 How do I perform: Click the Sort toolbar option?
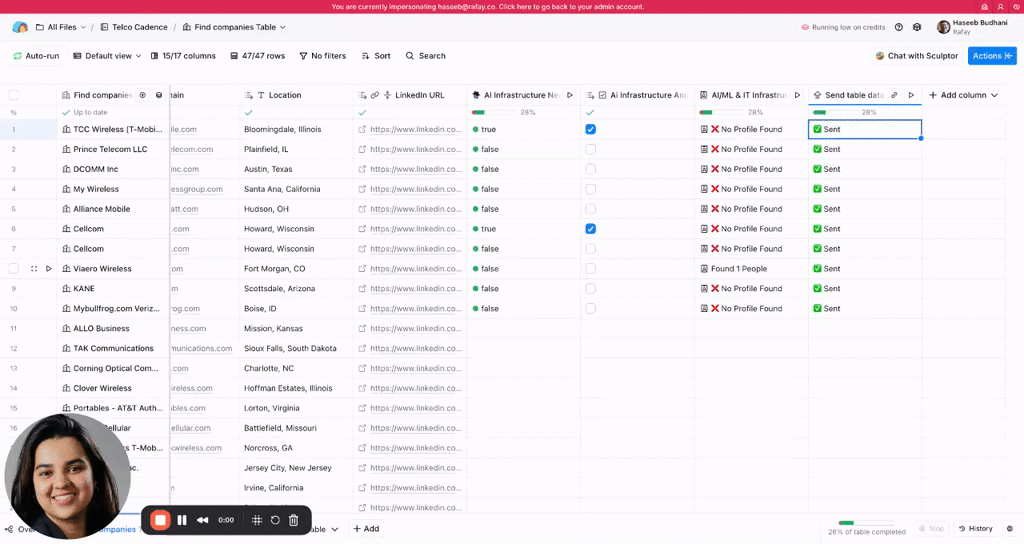(x=376, y=56)
